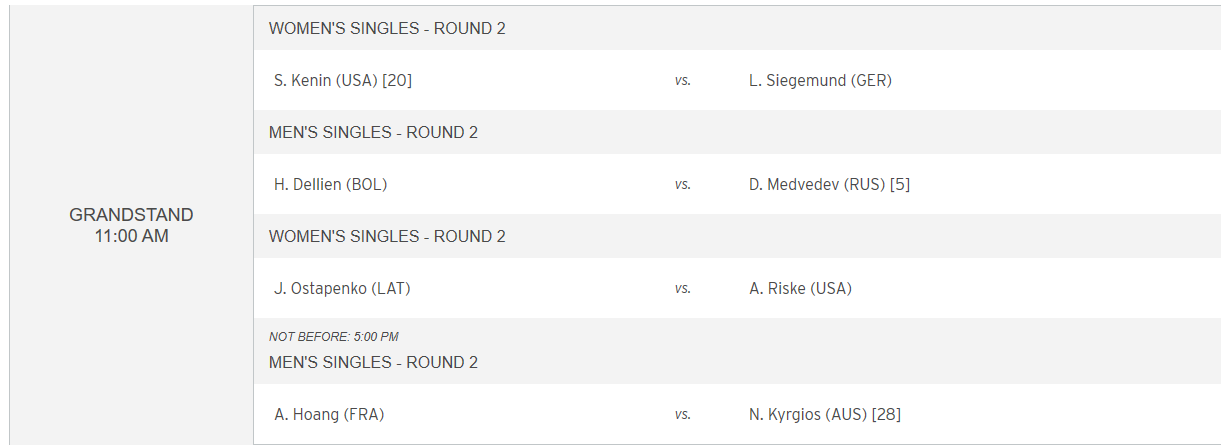This screenshot has width=1221, height=445.
Task: Click Medvedev's seed number [5]
Action: tap(900, 185)
